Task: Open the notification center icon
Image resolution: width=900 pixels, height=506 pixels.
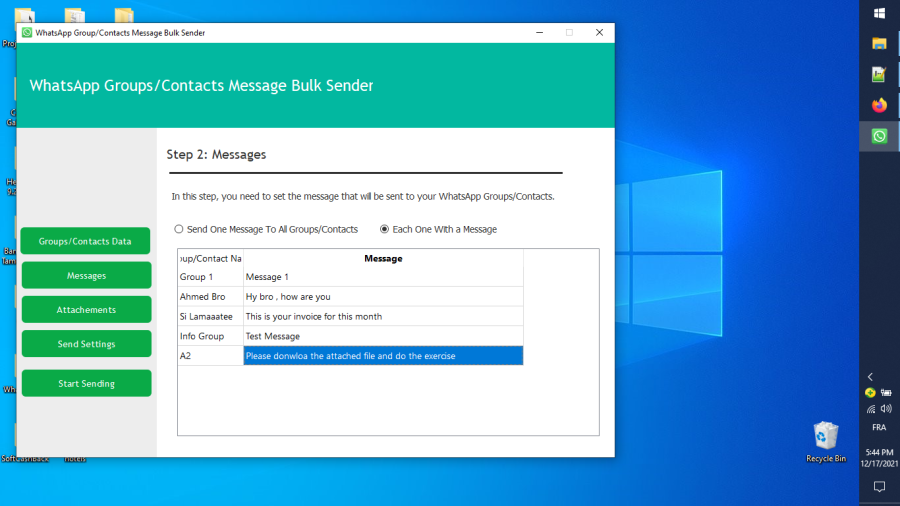Action: tap(879, 486)
